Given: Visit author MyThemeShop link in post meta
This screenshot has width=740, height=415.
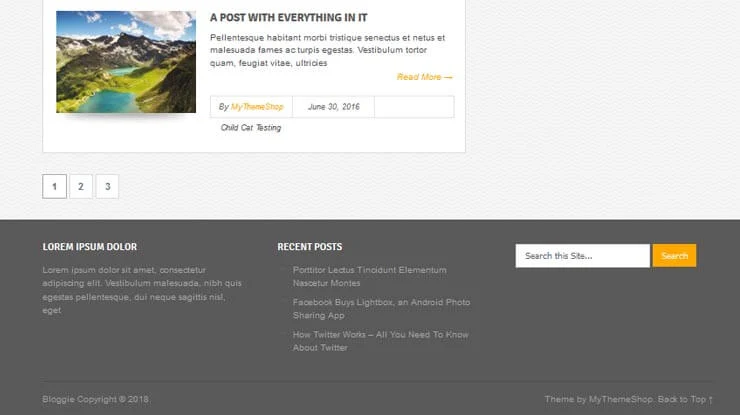Looking at the screenshot, I should click(257, 107).
